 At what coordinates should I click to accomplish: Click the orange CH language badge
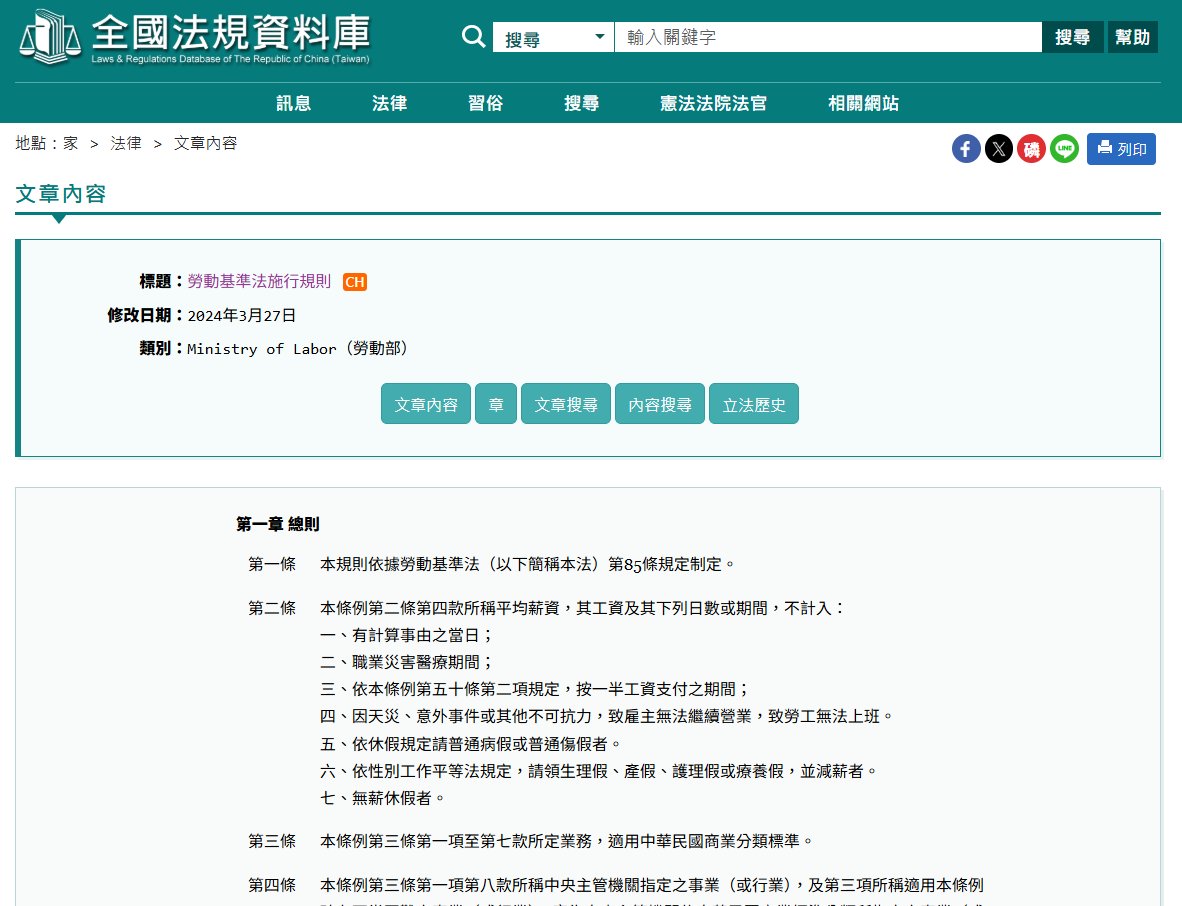[355, 282]
